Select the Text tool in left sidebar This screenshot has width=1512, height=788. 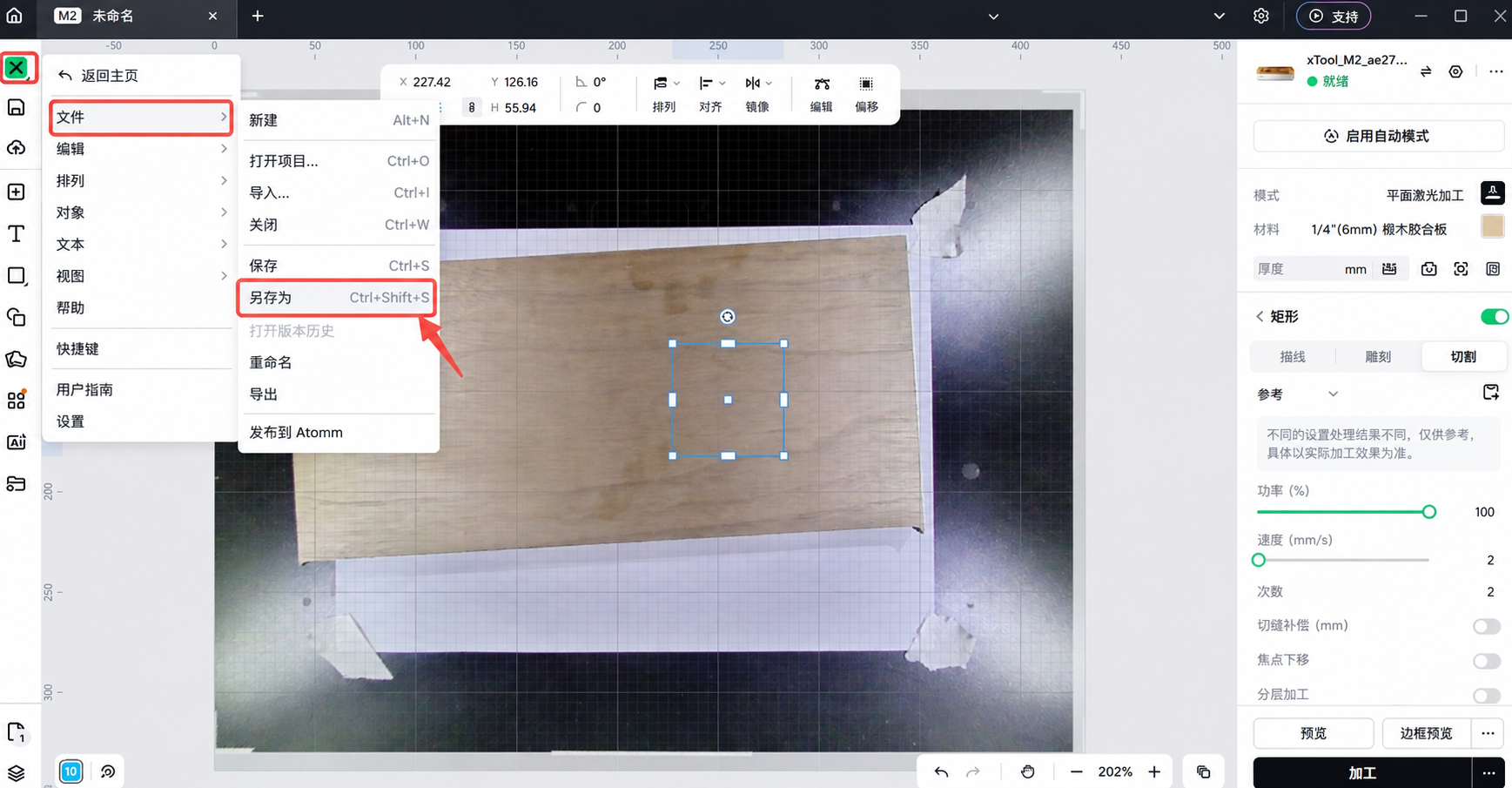pos(16,233)
